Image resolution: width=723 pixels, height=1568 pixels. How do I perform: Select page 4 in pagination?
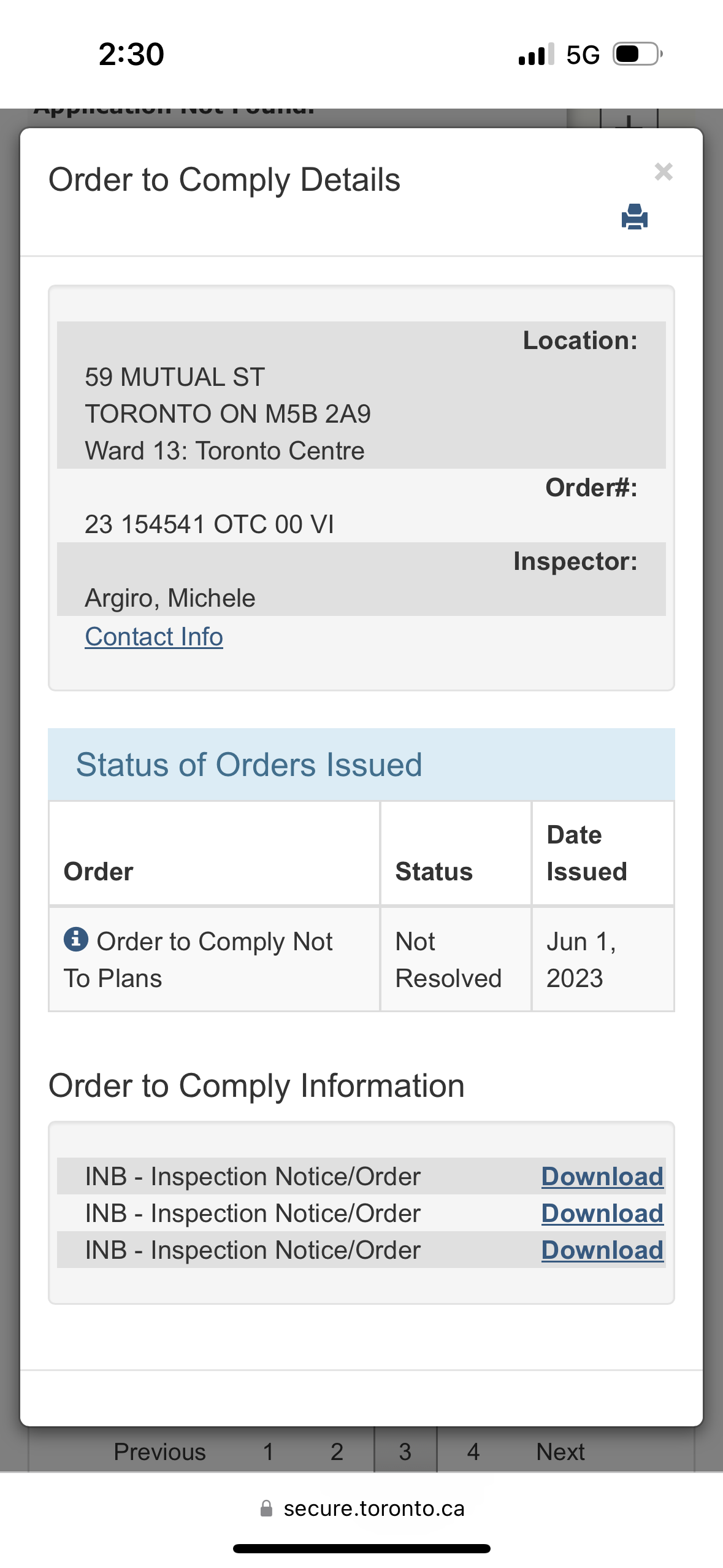(473, 1451)
